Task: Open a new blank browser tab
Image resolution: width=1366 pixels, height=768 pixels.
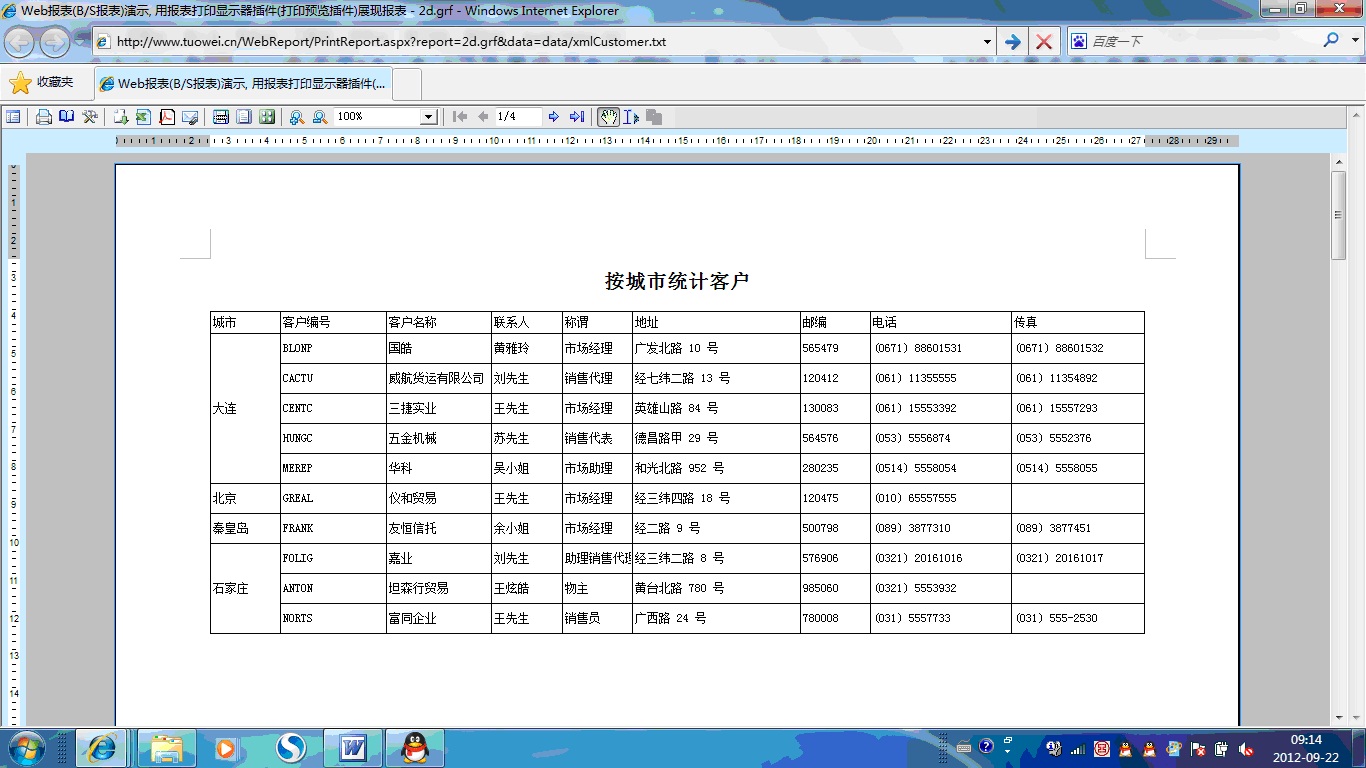Action: pos(406,84)
